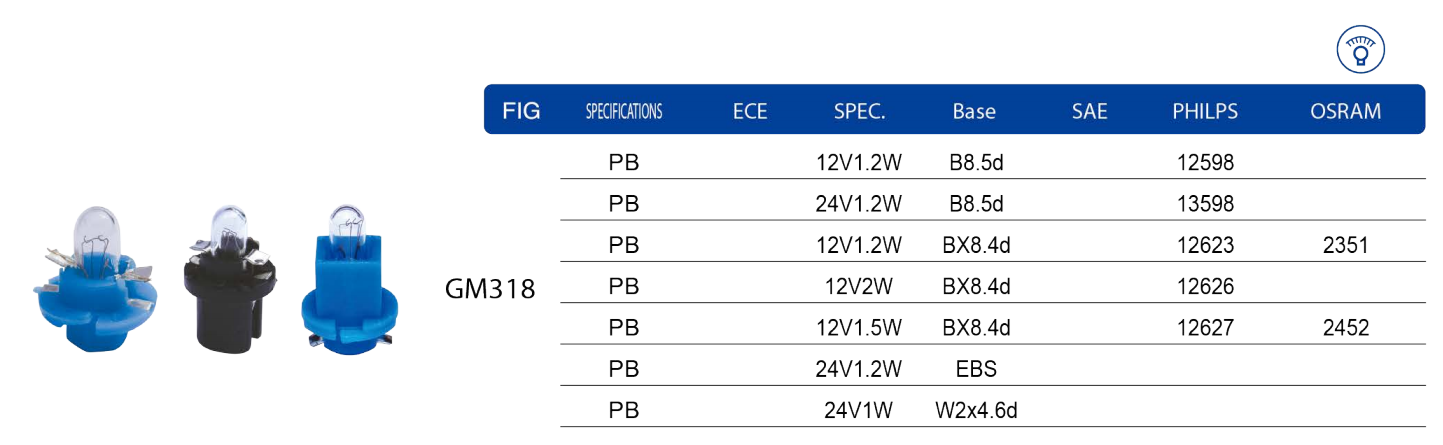The width and height of the screenshot is (1443, 445).
Task: Click the EBS base cell
Action: 976,368
